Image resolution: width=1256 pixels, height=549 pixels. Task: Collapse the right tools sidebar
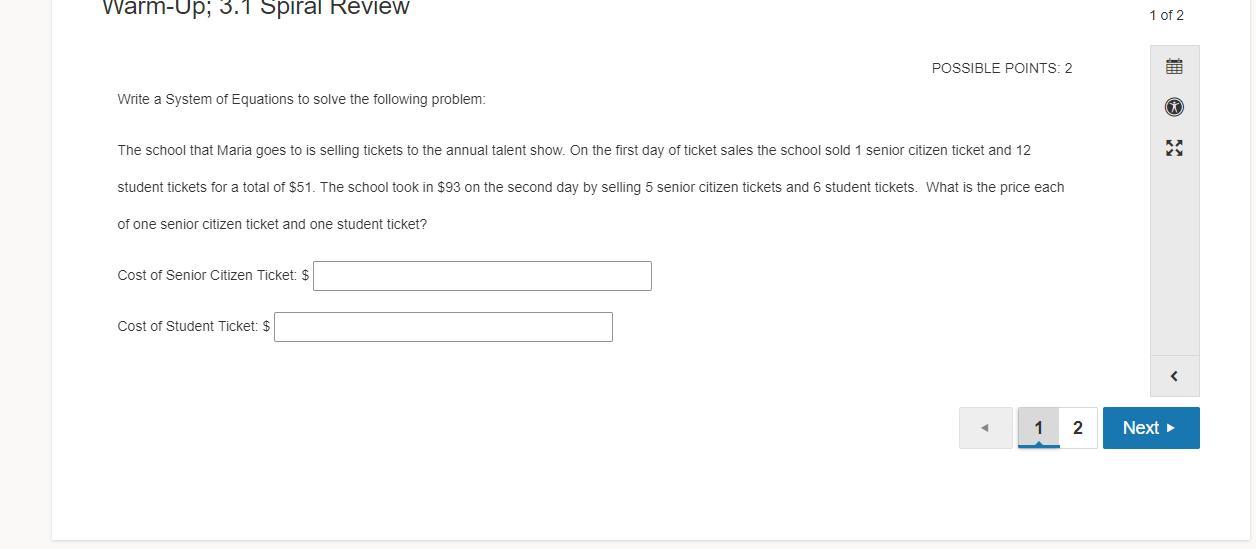(1174, 376)
